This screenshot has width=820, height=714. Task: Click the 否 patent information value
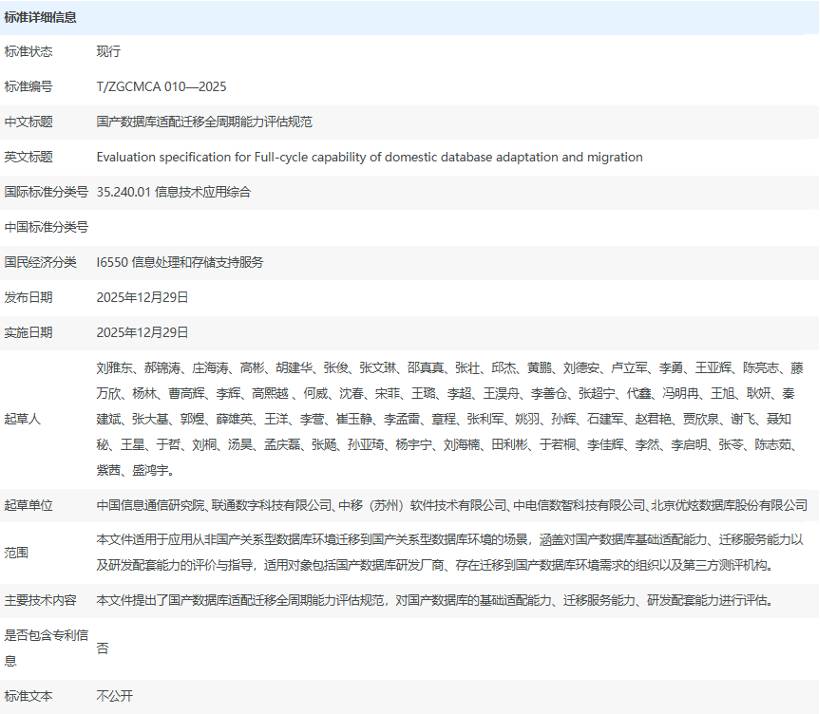(x=102, y=648)
